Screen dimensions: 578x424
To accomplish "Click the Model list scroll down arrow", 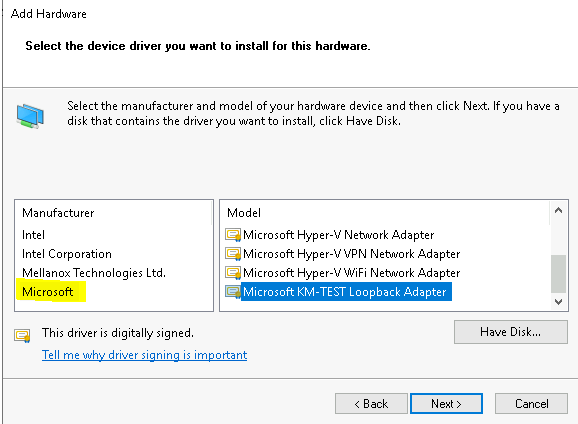I will 558,302.
